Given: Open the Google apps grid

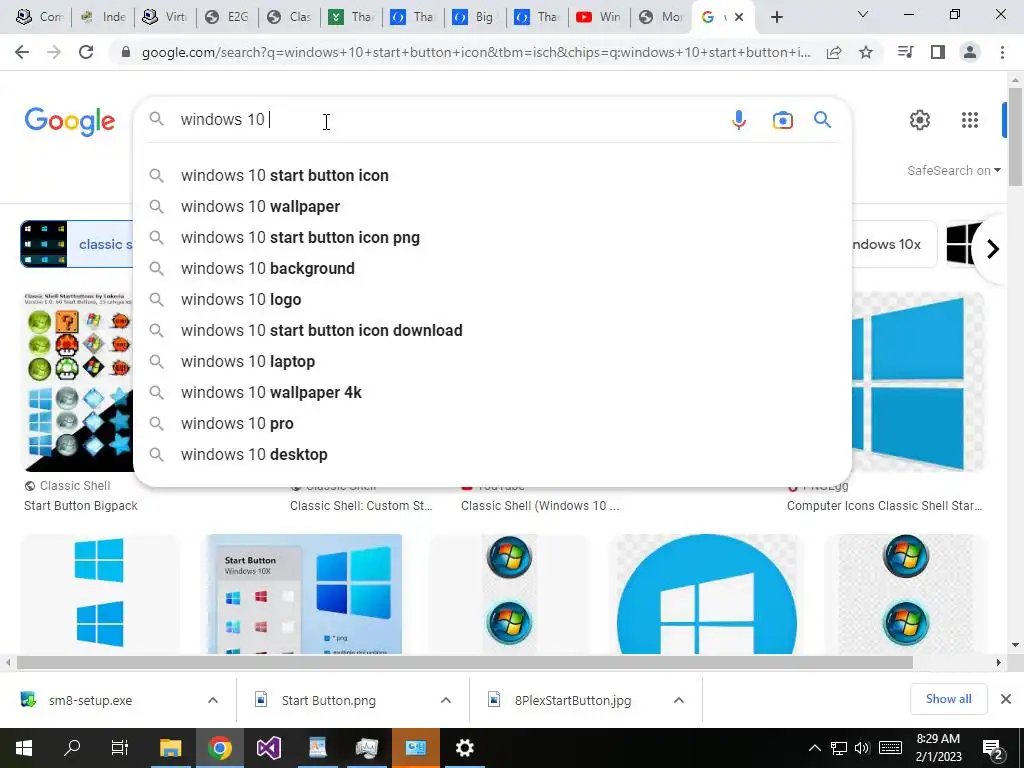Looking at the screenshot, I should point(970,120).
